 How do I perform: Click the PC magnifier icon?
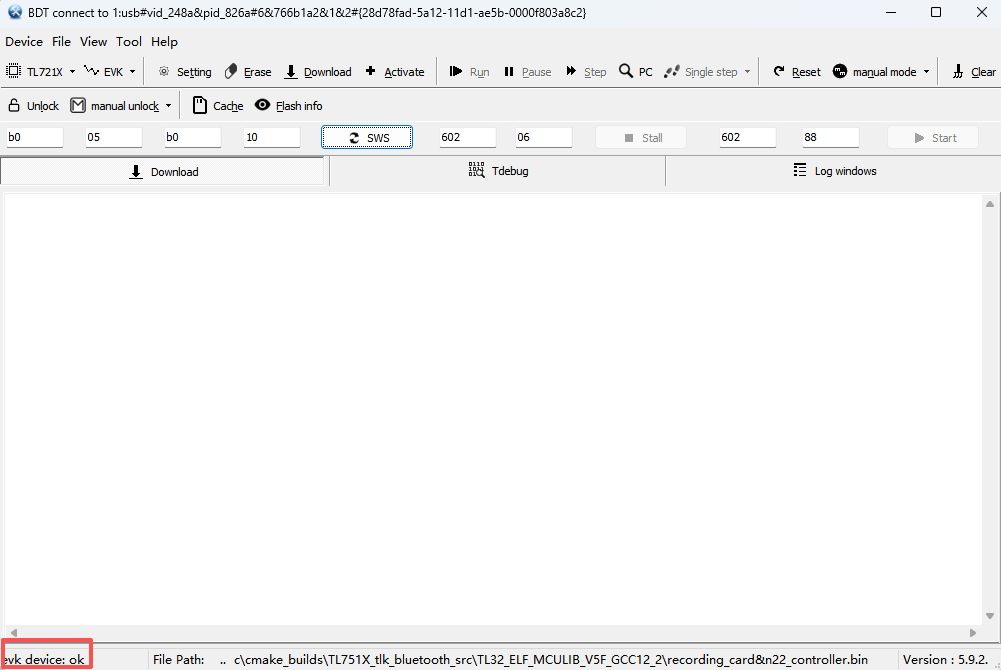coord(626,71)
